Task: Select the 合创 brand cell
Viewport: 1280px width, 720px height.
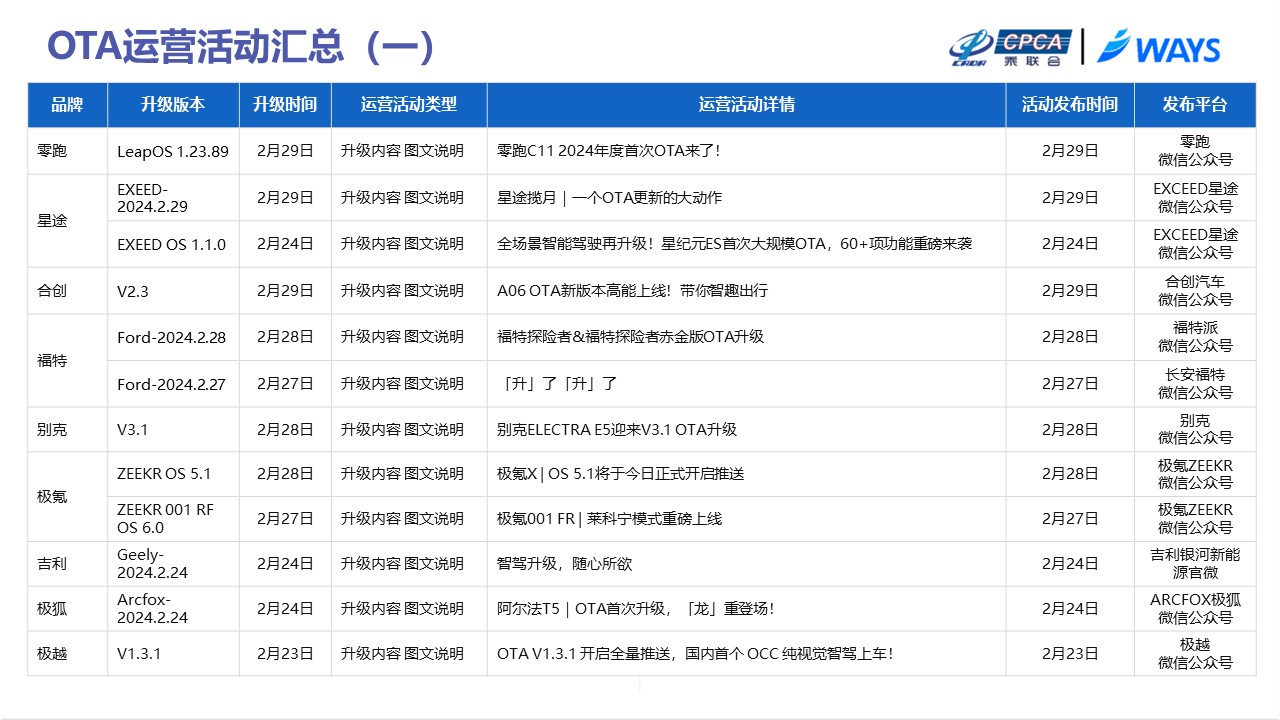Action: coord(67,291)
